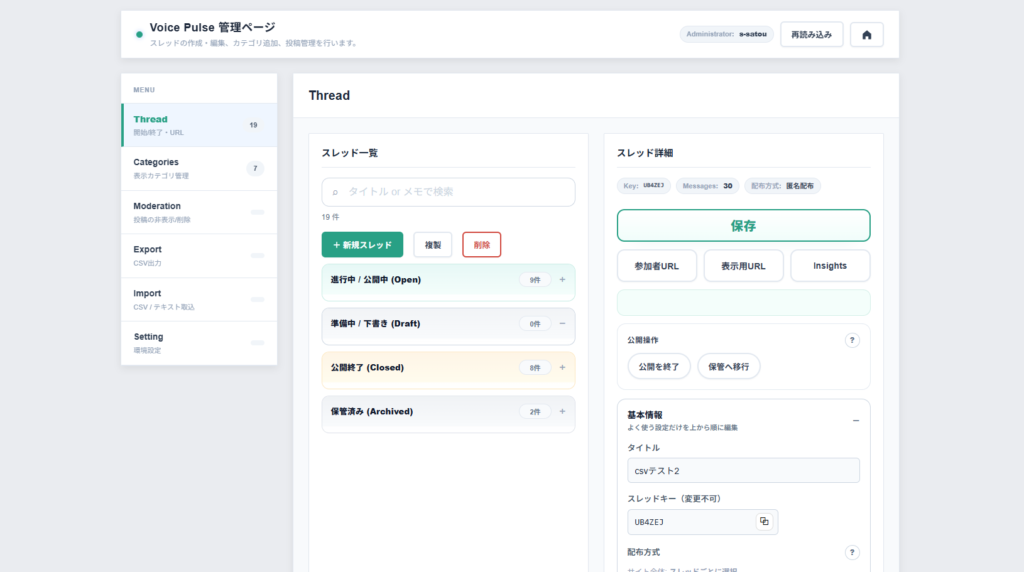Click the search magnifier icon

[335, 192]
